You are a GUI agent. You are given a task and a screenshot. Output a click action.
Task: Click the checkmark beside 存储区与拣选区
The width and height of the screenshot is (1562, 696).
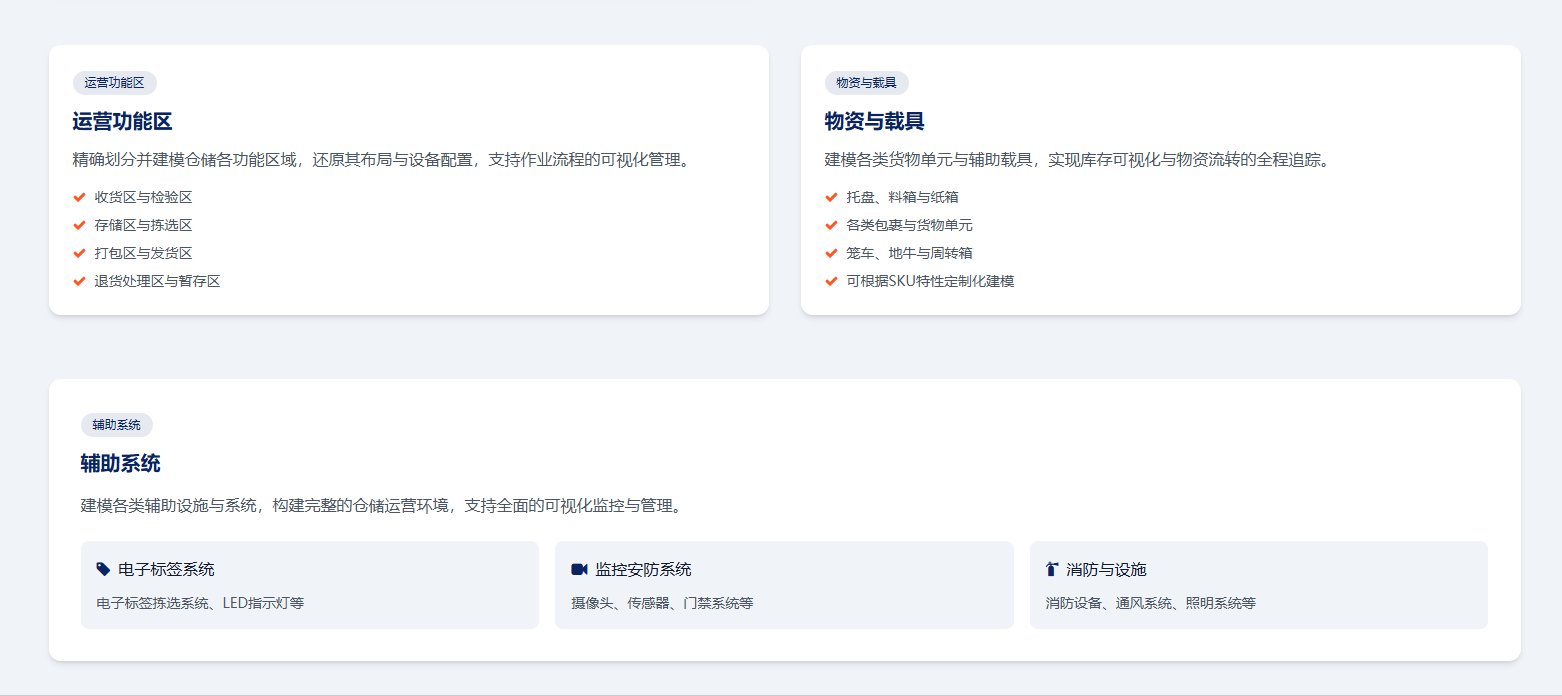click(x=80, y=225)
